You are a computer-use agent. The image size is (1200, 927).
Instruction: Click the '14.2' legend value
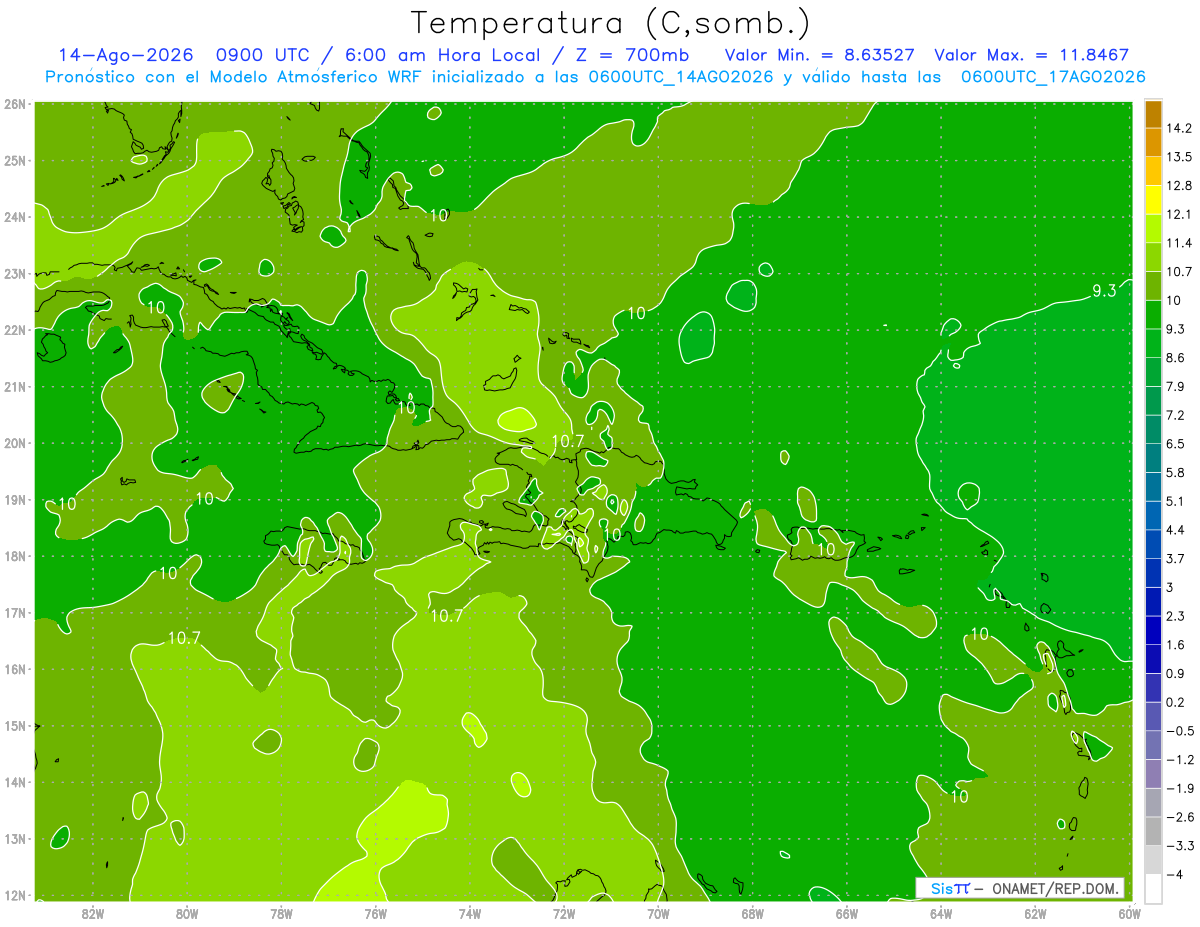tap(1178, 128)
